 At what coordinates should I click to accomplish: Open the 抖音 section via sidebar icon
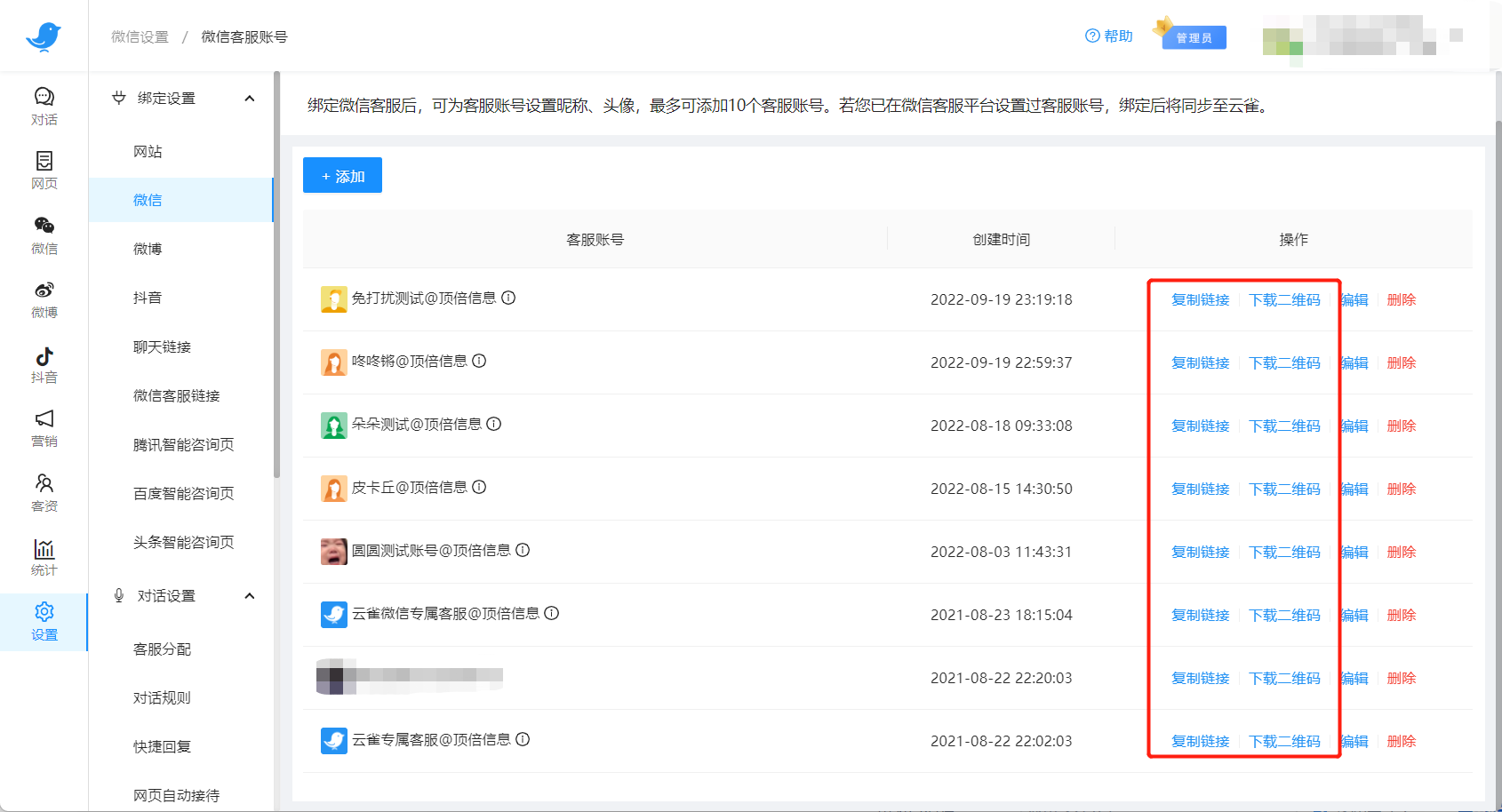click(x=44, y=362)
